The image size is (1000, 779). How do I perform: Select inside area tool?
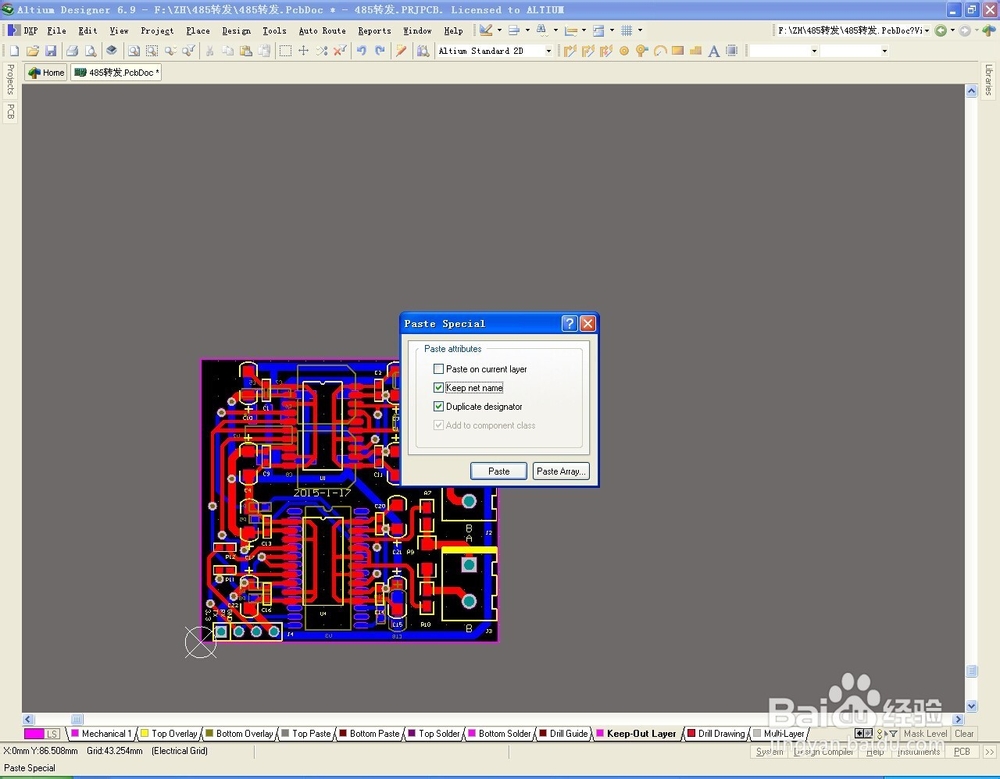[285, 50]
